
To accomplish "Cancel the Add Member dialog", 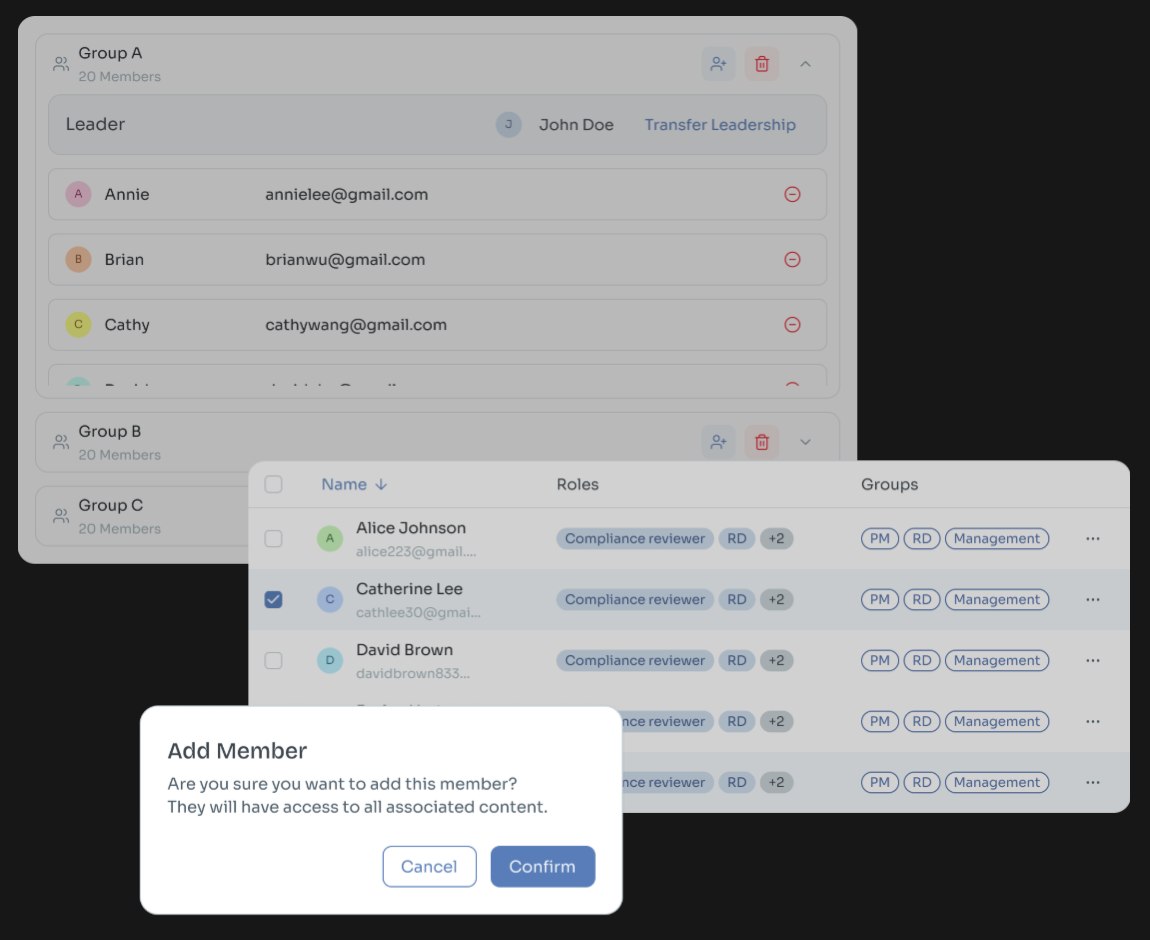I will [x=429, y=867].
